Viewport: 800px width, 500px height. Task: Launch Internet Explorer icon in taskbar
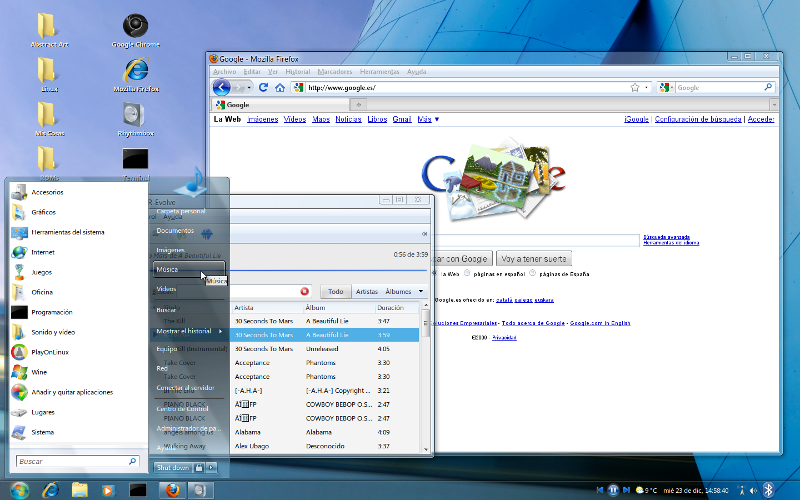pos(50,490)
